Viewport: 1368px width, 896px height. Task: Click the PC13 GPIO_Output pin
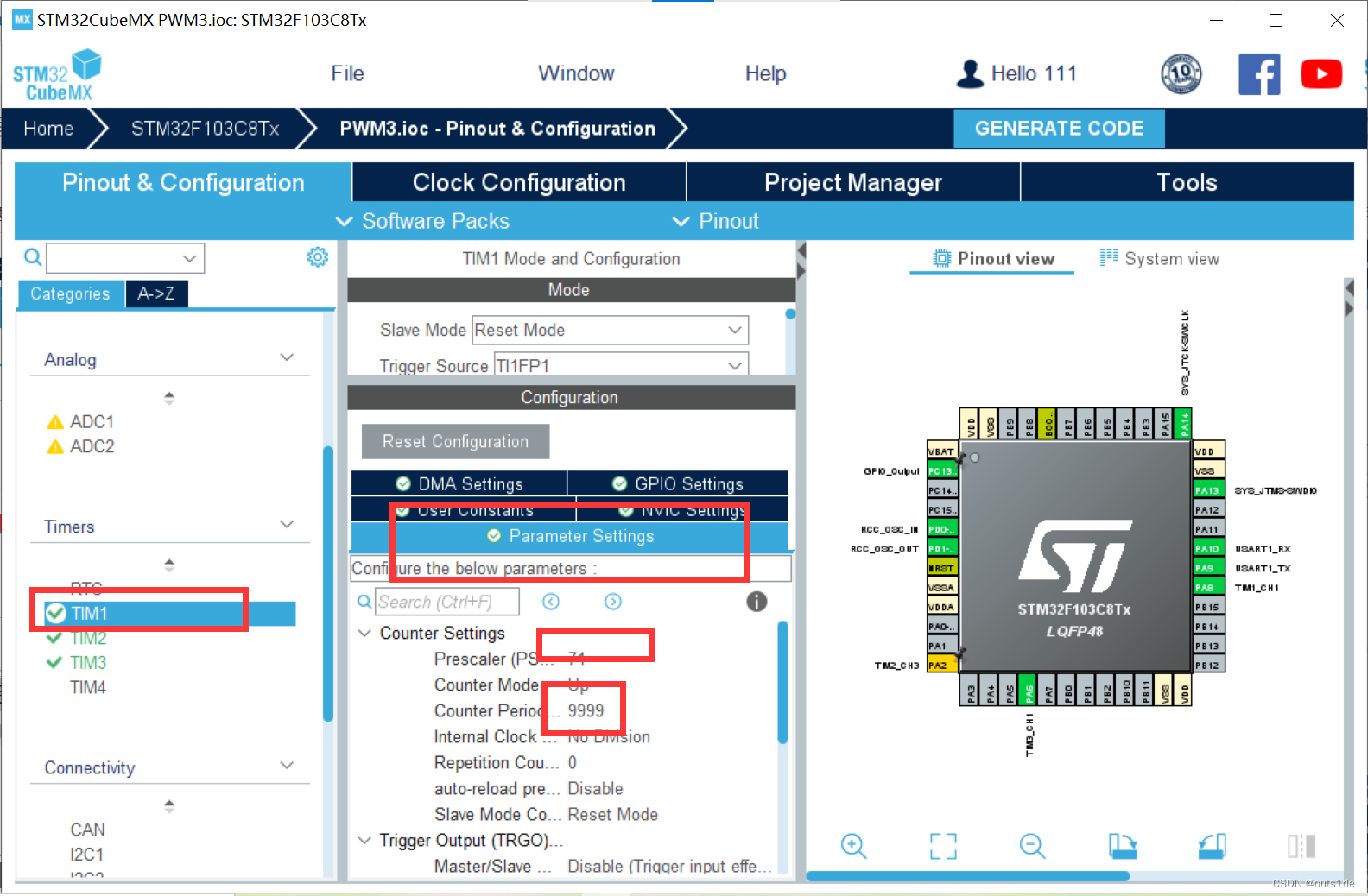(x=941, y=471)
